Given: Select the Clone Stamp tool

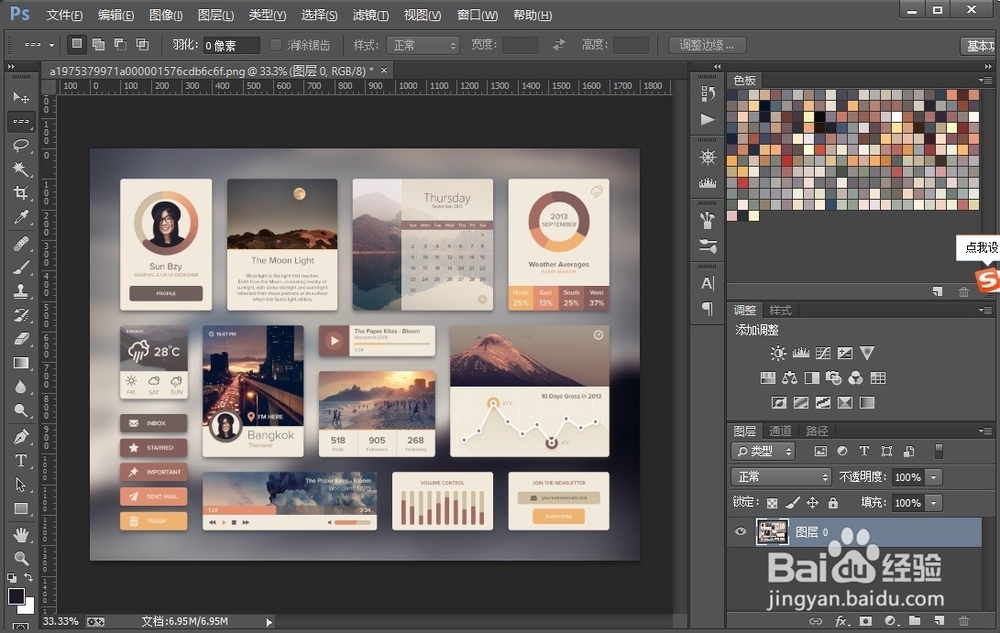Looking at the screenshot, I should point(21,291).
